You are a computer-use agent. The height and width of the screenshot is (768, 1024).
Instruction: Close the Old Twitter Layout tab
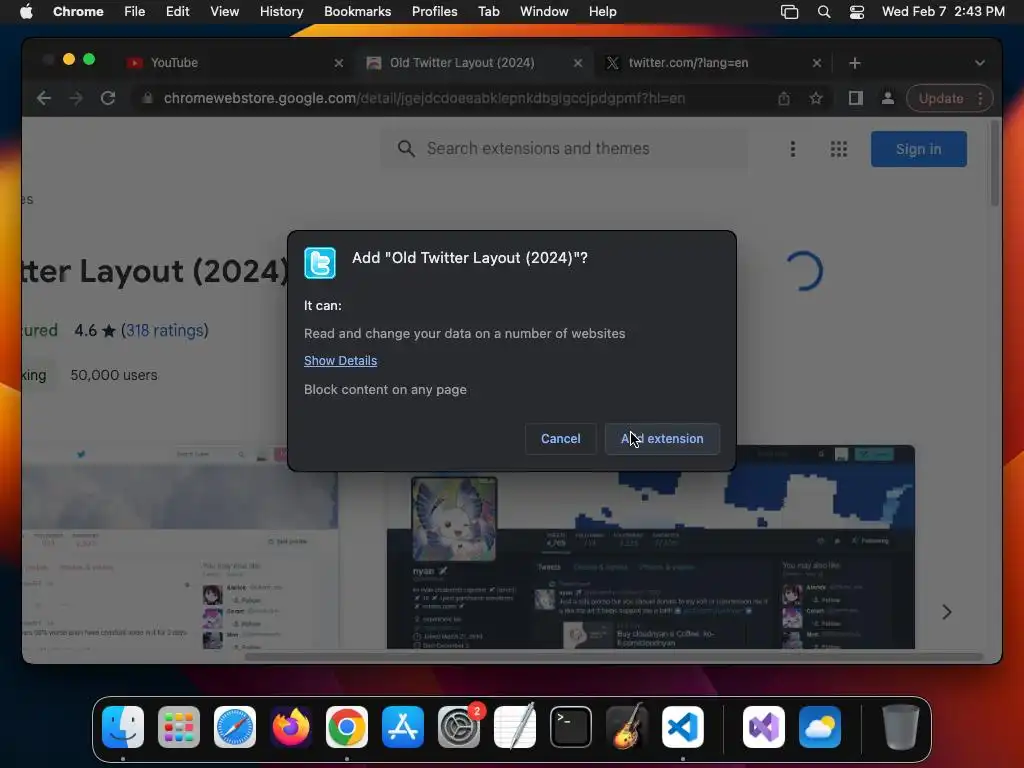(x=578, y=63)
